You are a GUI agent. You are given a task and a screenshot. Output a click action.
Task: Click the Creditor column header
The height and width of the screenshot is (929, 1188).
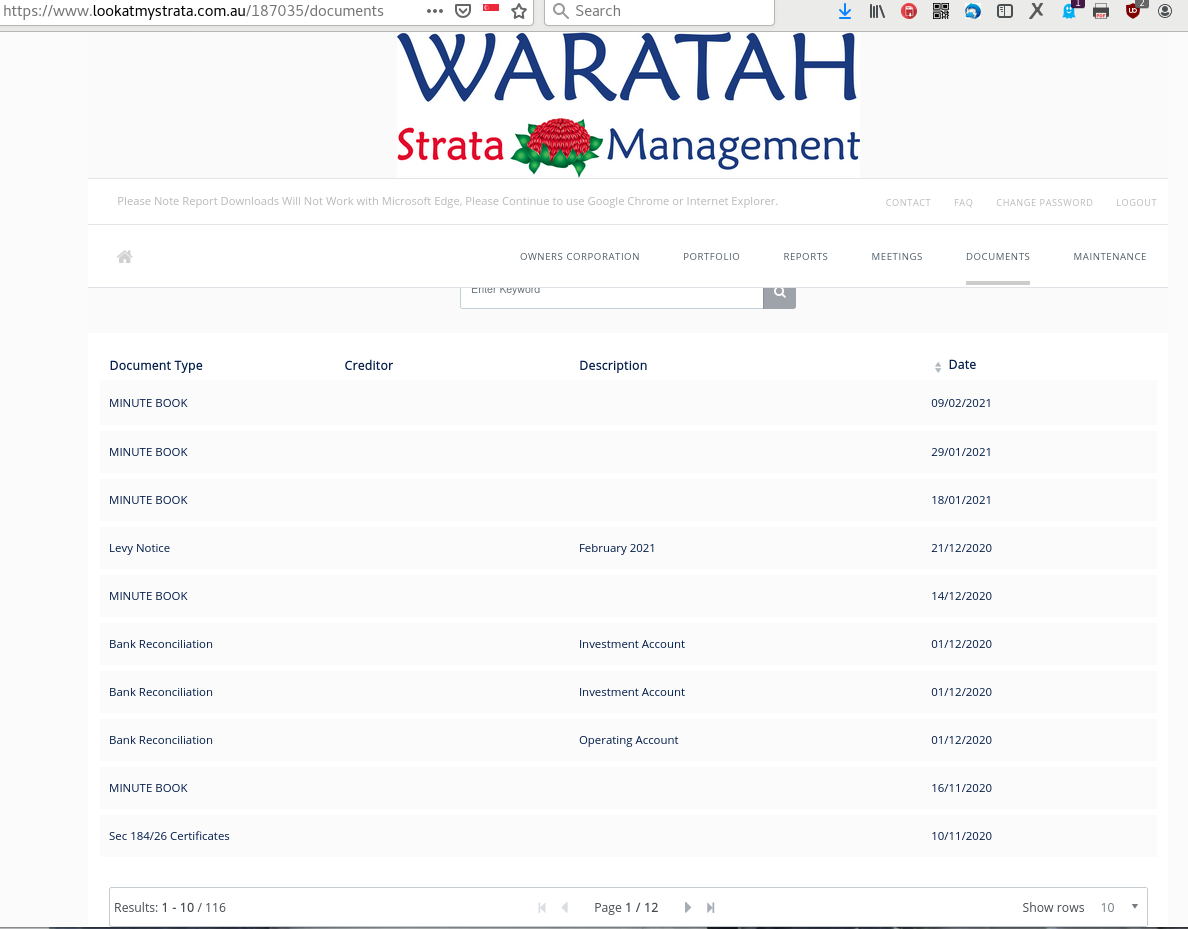pos(368,365)
